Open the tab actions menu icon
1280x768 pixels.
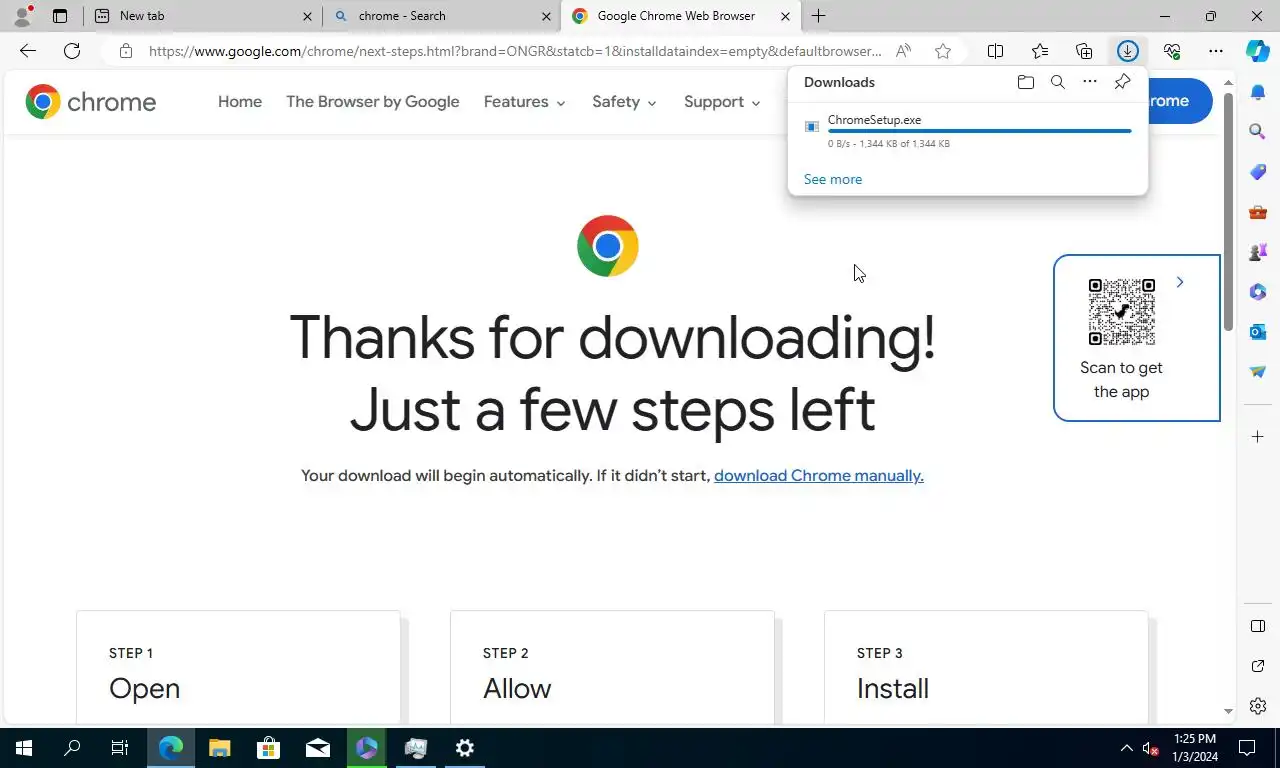click(60, 16)
